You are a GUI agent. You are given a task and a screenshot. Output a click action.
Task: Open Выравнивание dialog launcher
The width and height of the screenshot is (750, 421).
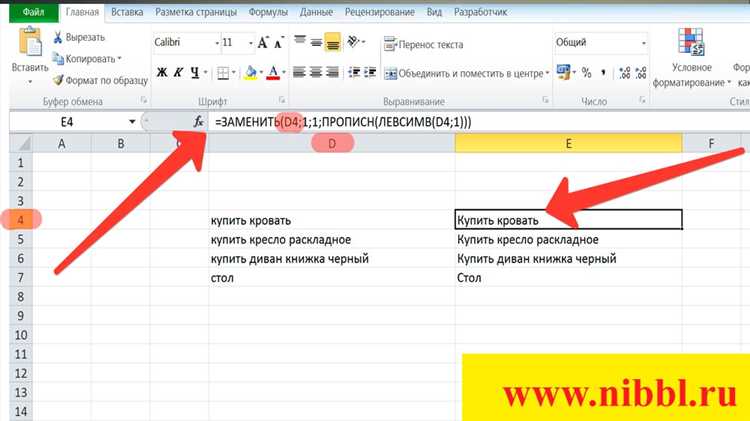coord(545,100)
